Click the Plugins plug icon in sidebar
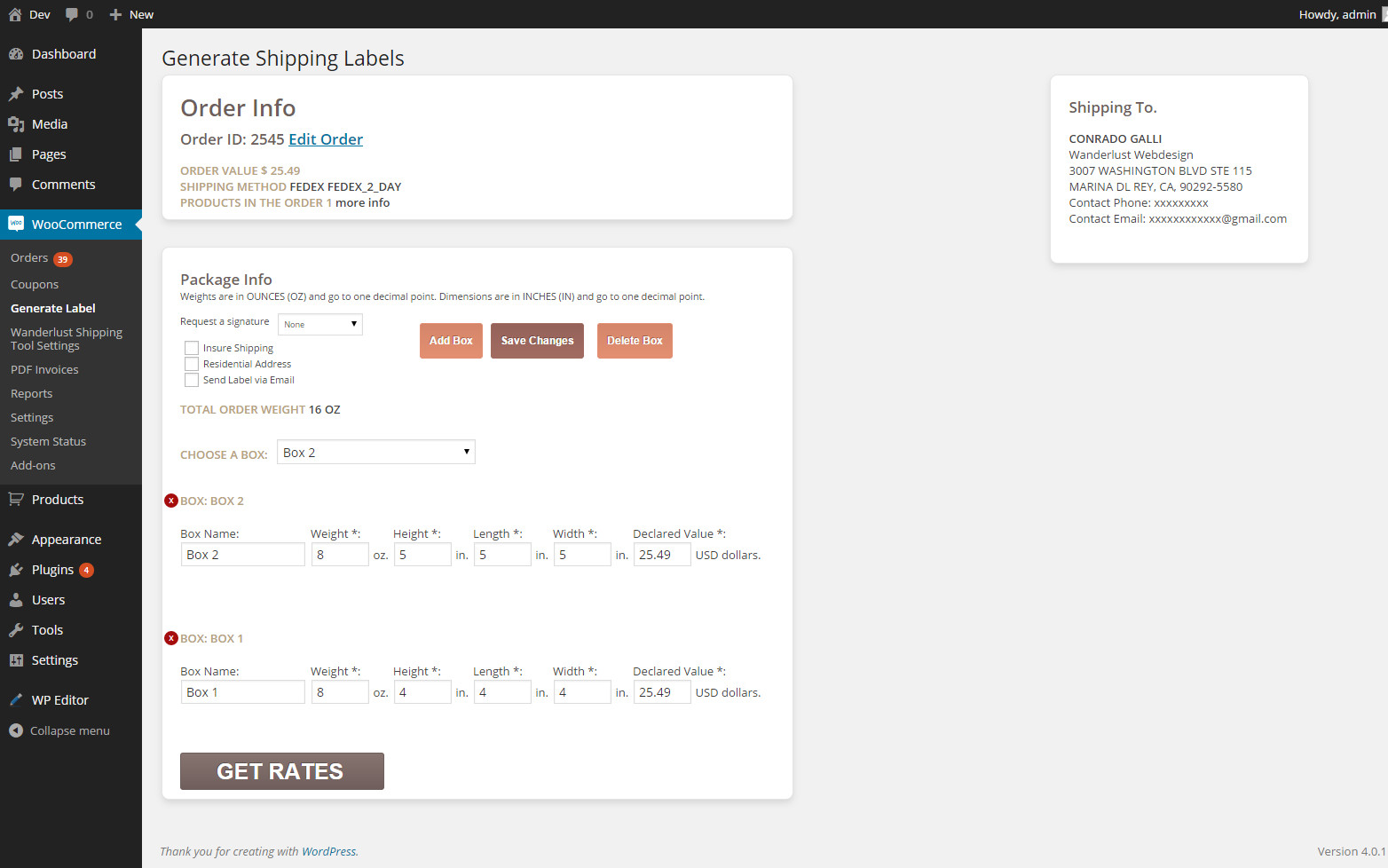1388x868 pixels. pyautogui.click(x=16, y=570)
